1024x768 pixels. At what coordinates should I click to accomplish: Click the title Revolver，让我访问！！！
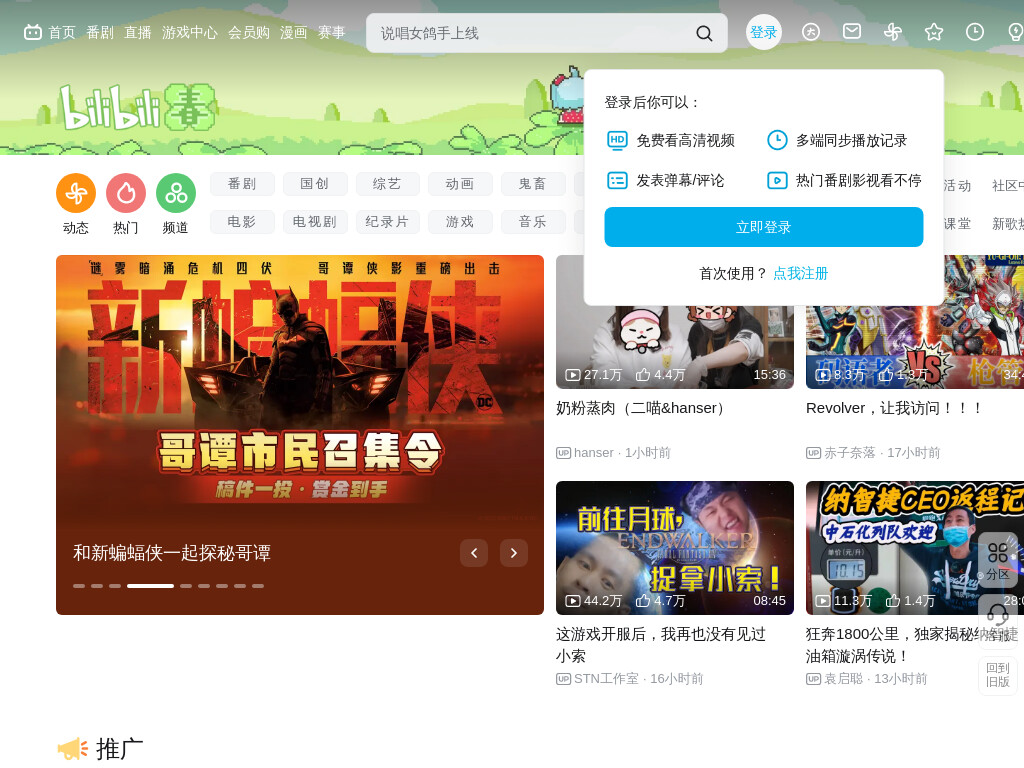point(895,408)
